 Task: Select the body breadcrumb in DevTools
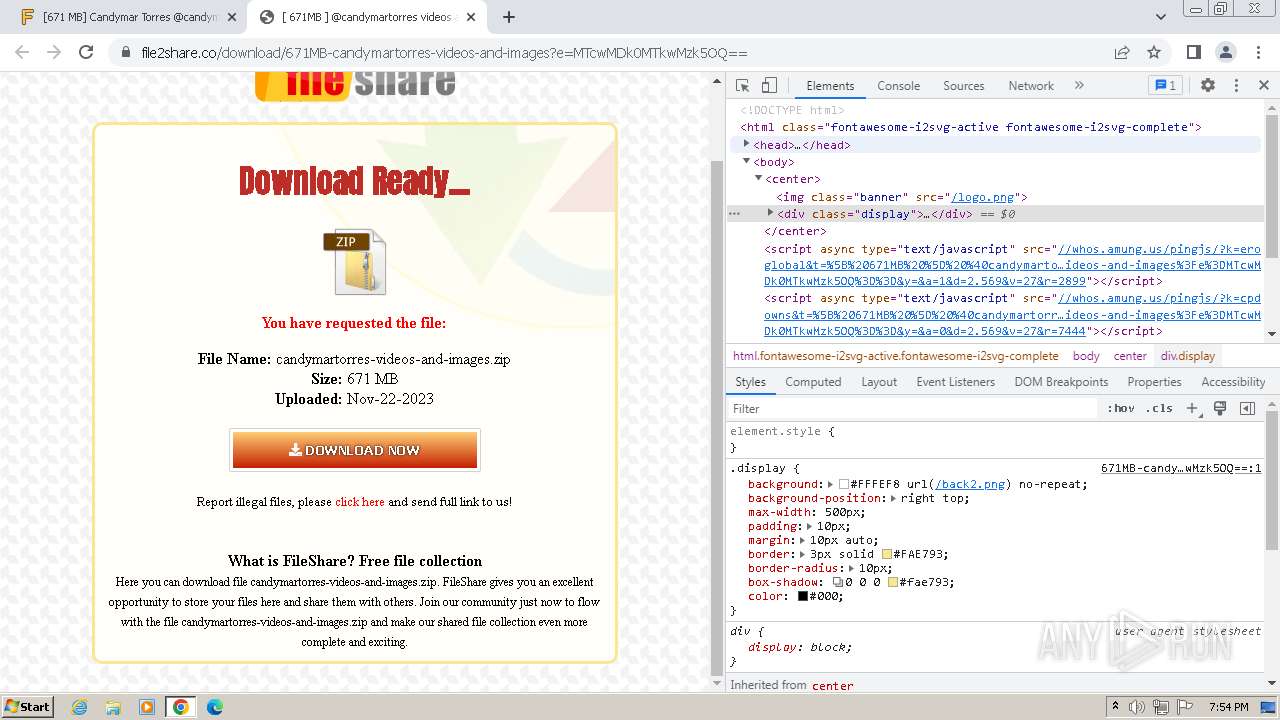coord(1086,356)
